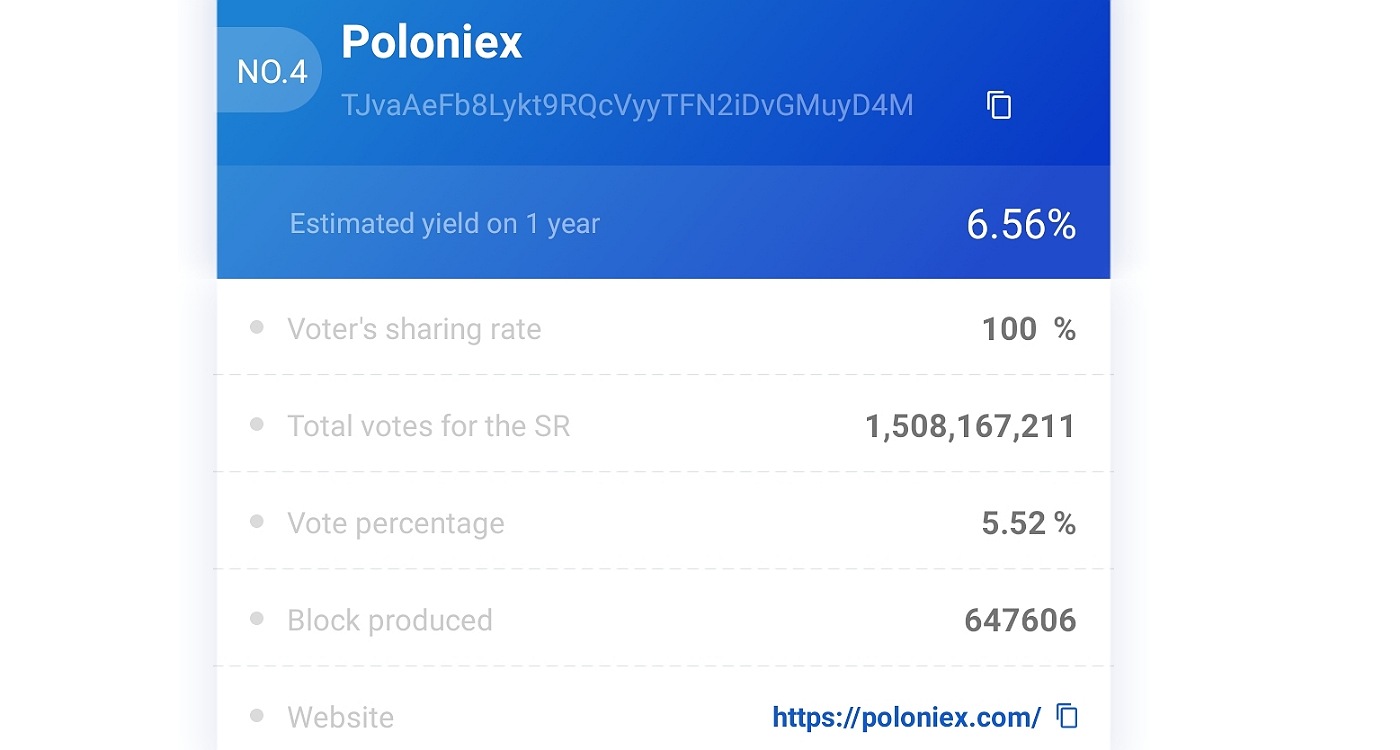This screenshot has width=1400, height=750.
Task: Copy the Poloniex wallet address
Action: pyautogui.click(x=999, y=105)
